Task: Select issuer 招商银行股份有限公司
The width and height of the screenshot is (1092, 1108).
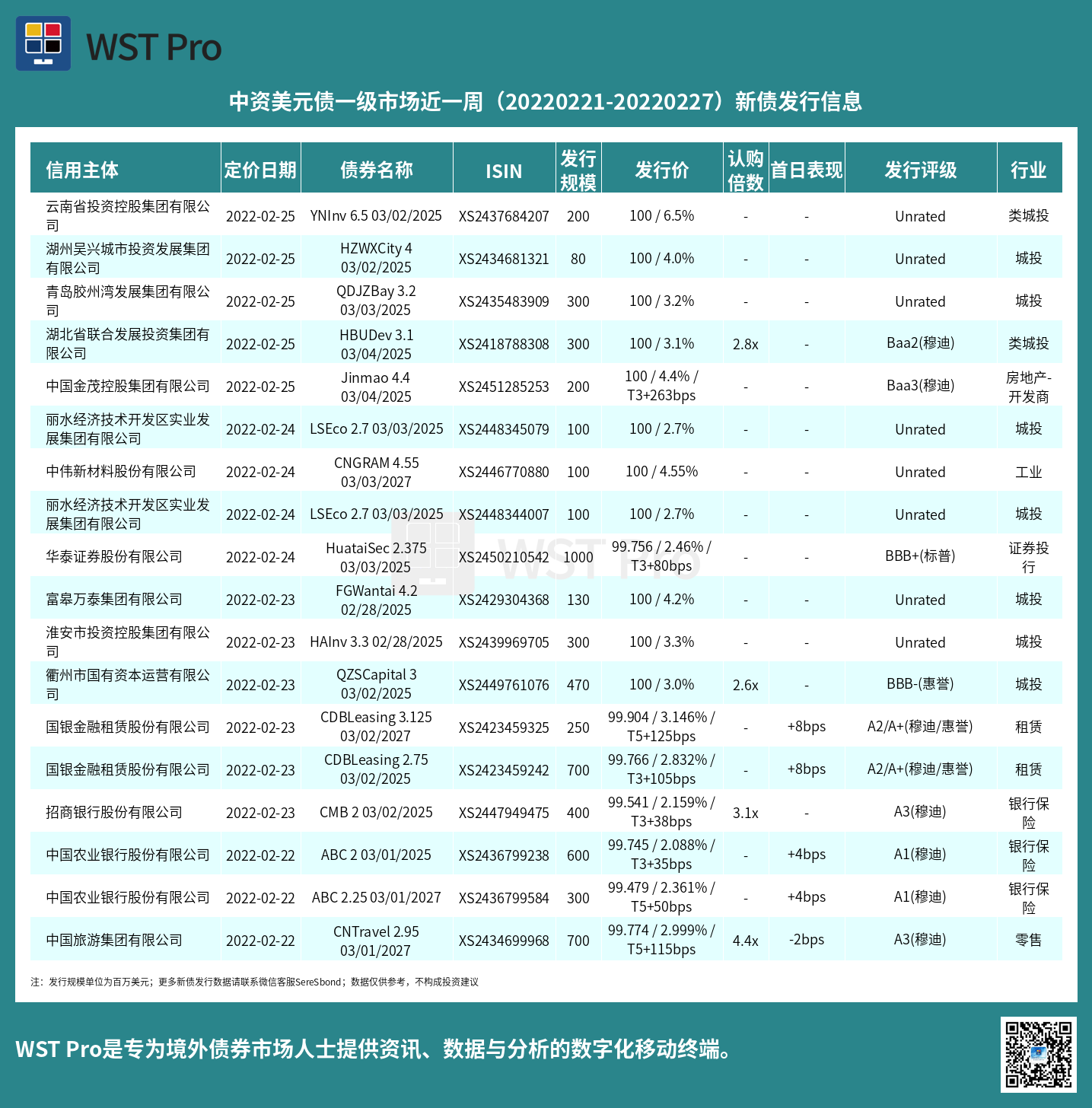Action: (114, 813)
